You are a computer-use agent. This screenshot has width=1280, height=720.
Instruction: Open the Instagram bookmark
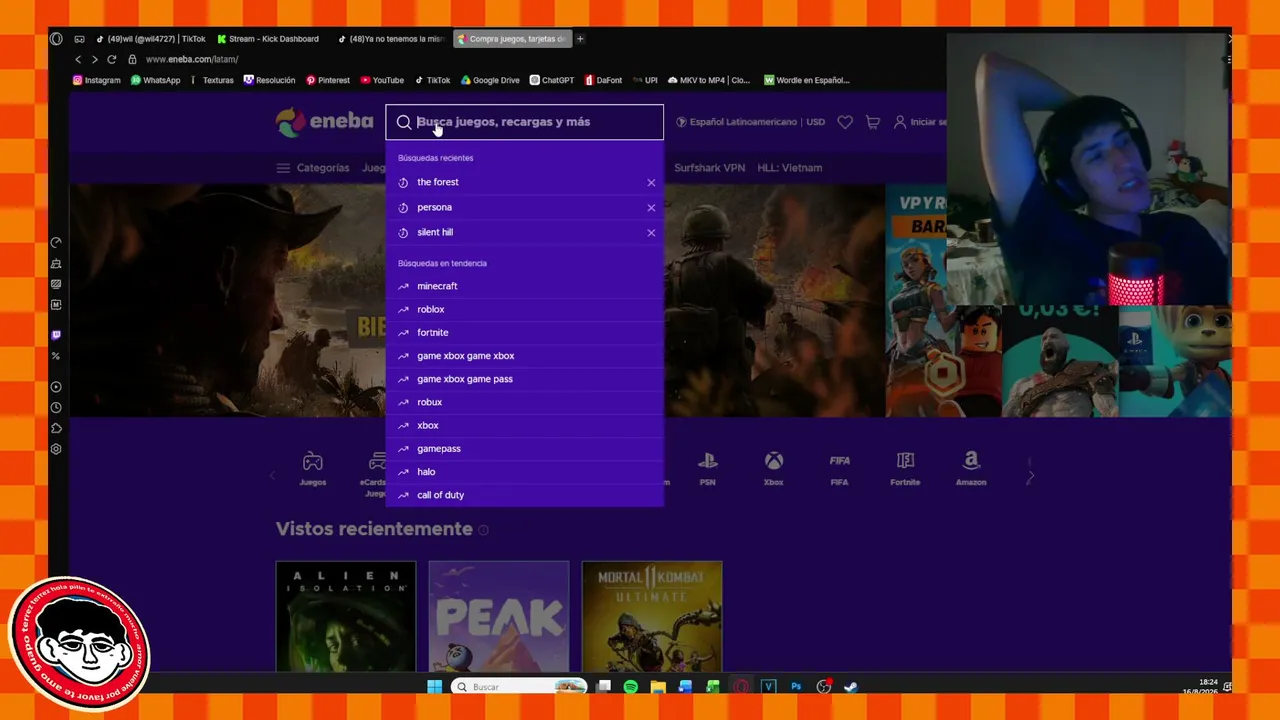(96, 80)
